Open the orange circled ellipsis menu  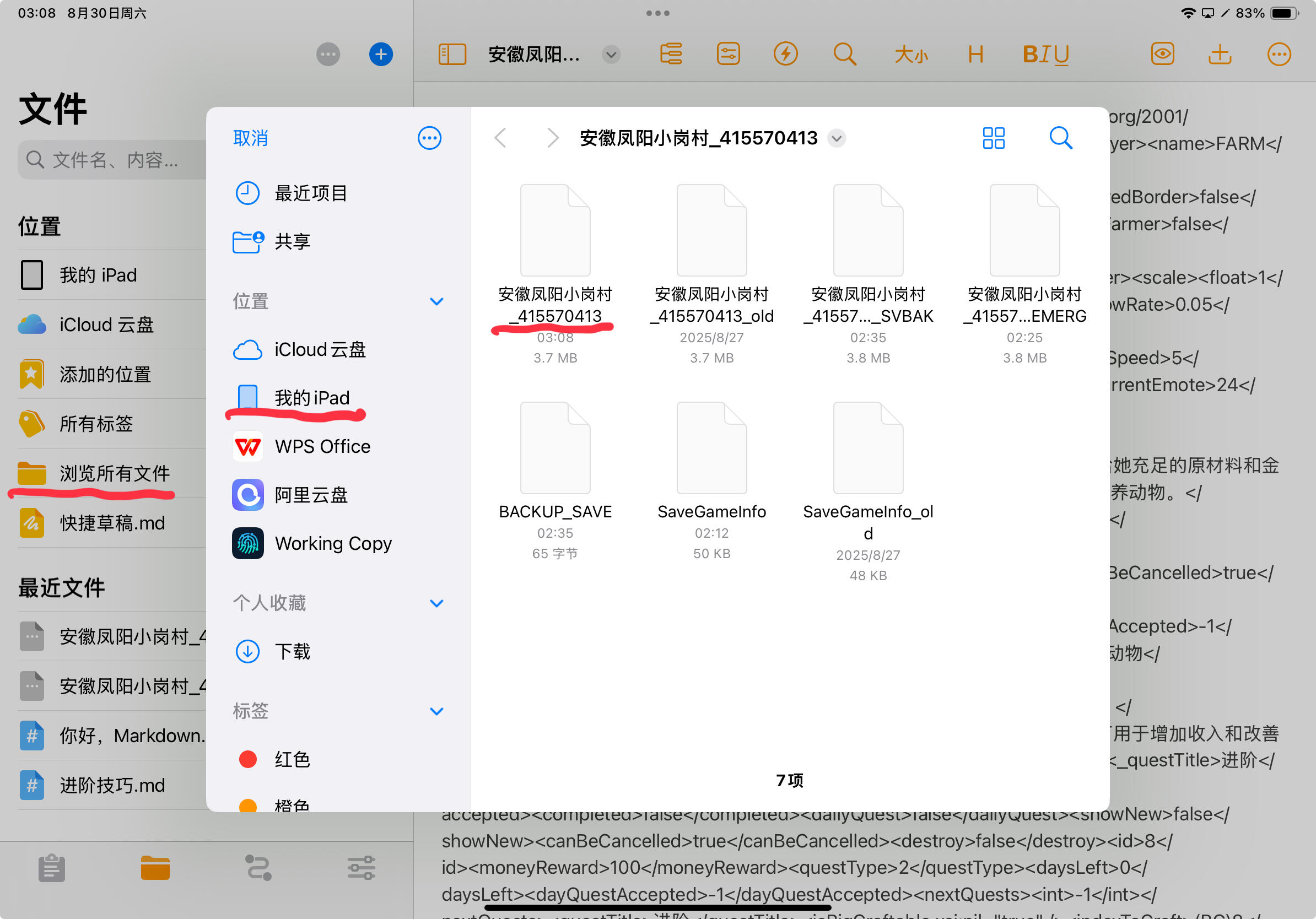[x=1279, y=55]
